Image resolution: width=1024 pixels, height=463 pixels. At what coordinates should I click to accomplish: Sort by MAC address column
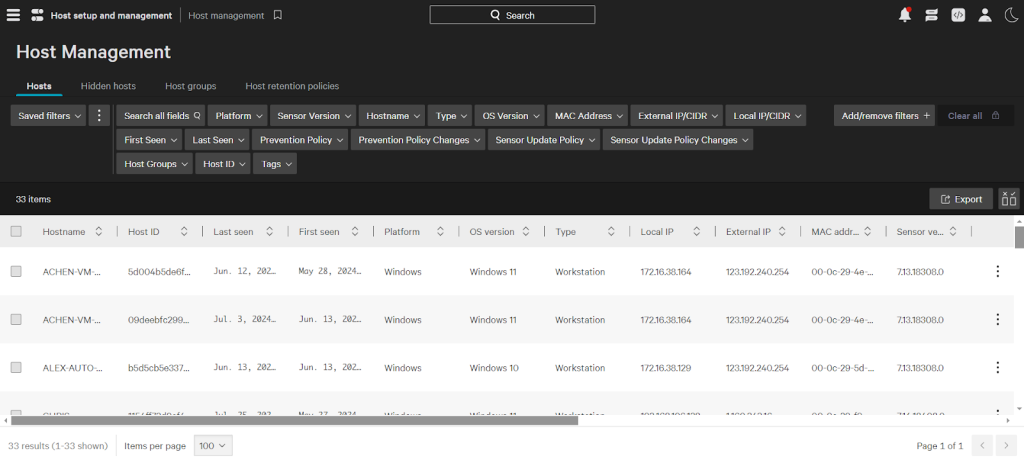tap(867, 231)
